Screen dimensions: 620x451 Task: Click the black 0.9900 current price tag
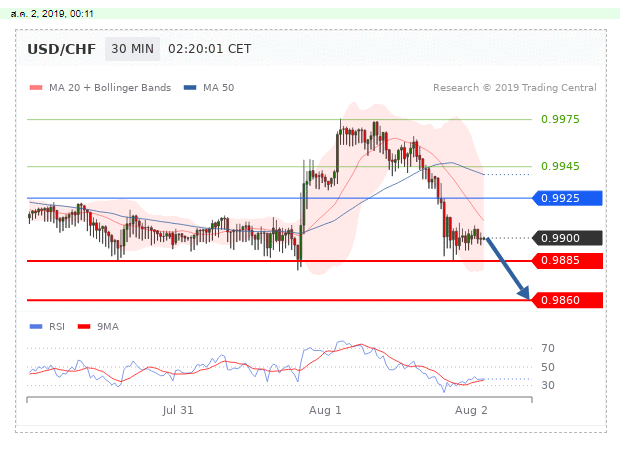pos(567,238)
